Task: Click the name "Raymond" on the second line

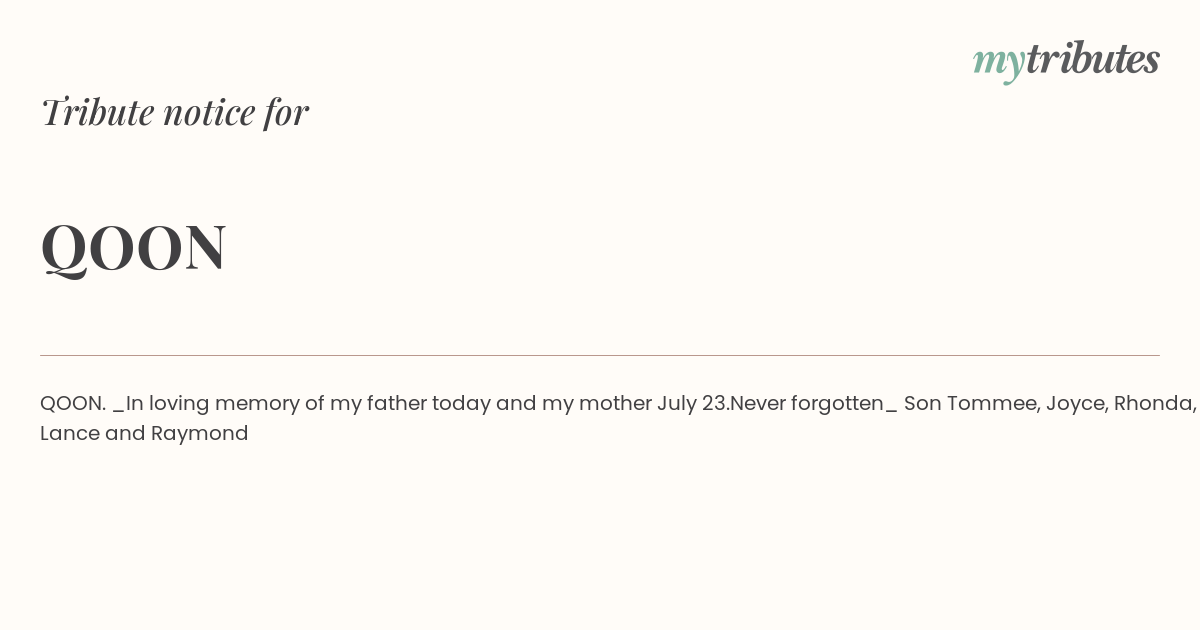Action: click(199, 434)
